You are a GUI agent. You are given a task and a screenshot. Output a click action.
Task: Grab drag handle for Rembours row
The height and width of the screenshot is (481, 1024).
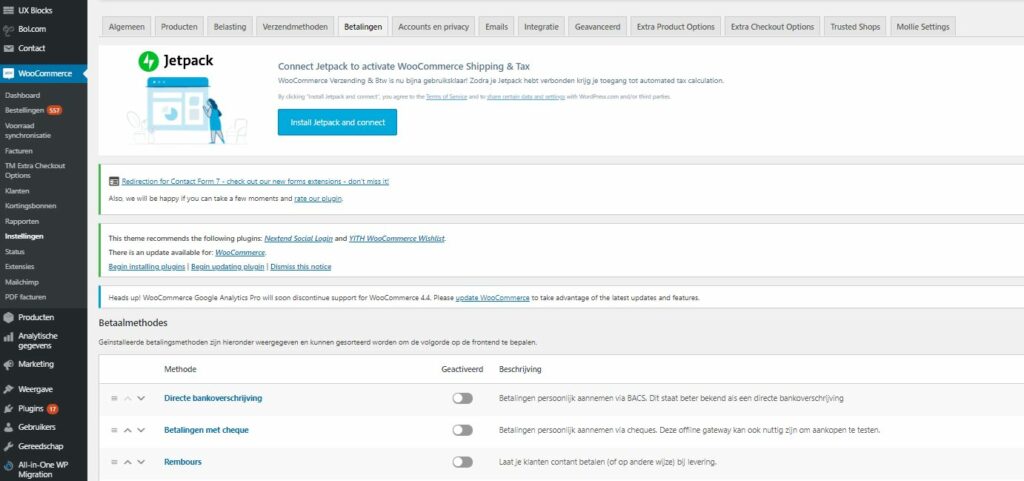pyautogui.click(x=114, y=462)
